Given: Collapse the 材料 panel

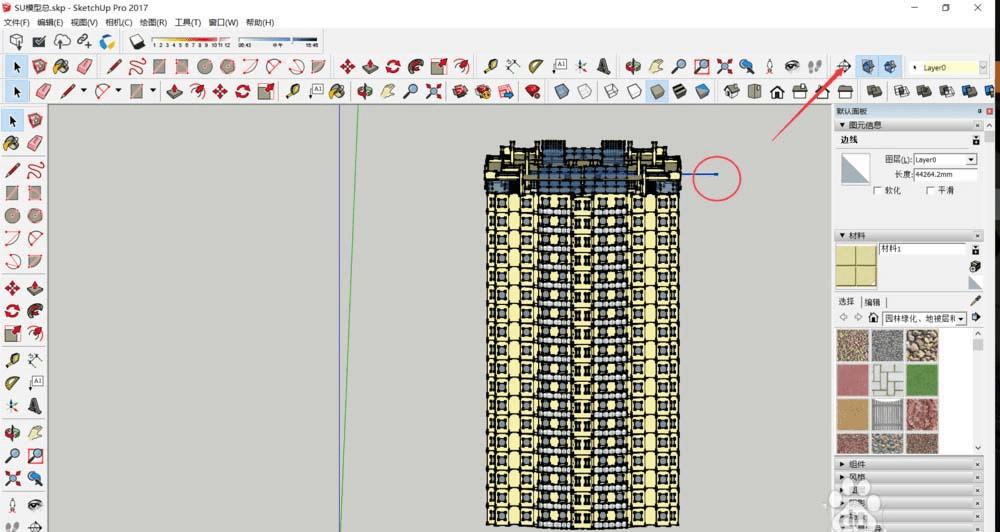Looking at the screenshot, I should [842, 236].
